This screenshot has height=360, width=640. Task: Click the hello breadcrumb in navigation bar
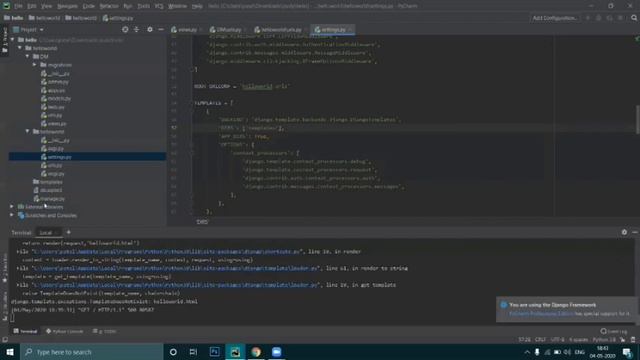point(13,18)
